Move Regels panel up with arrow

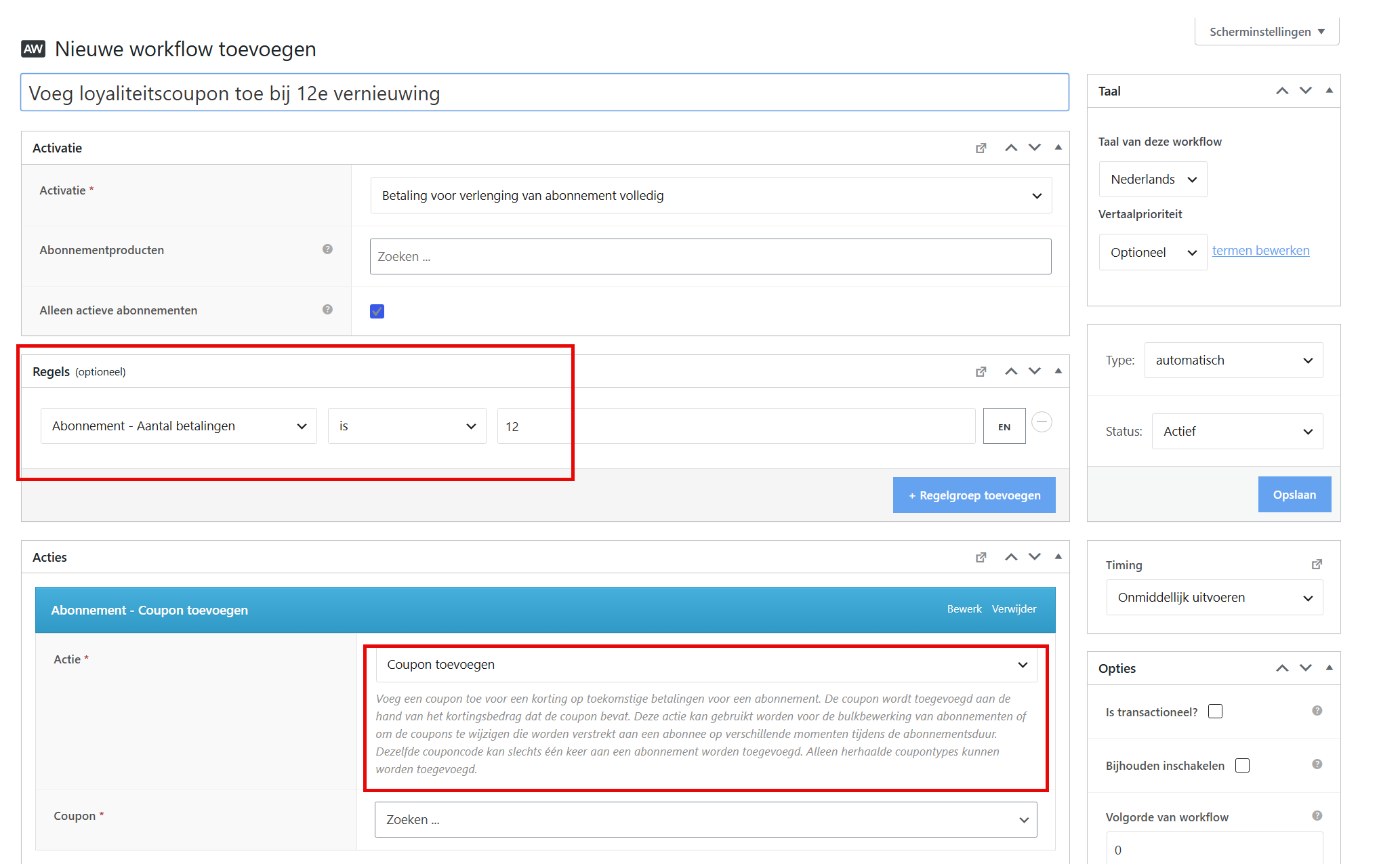(x=1011, y=371)
